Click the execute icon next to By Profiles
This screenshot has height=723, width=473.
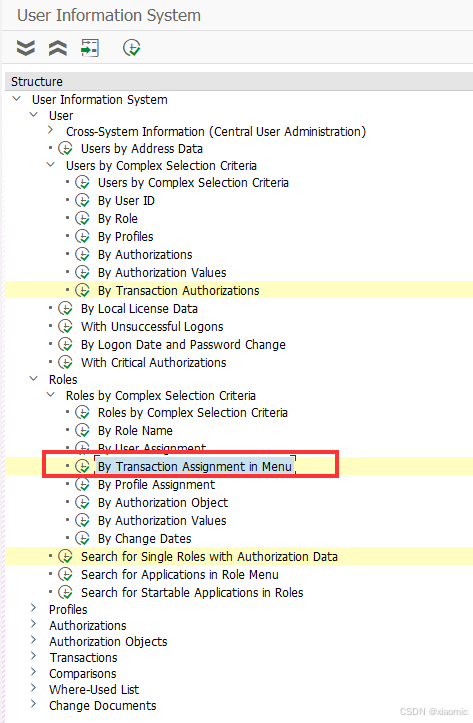(x=83, y=237)
